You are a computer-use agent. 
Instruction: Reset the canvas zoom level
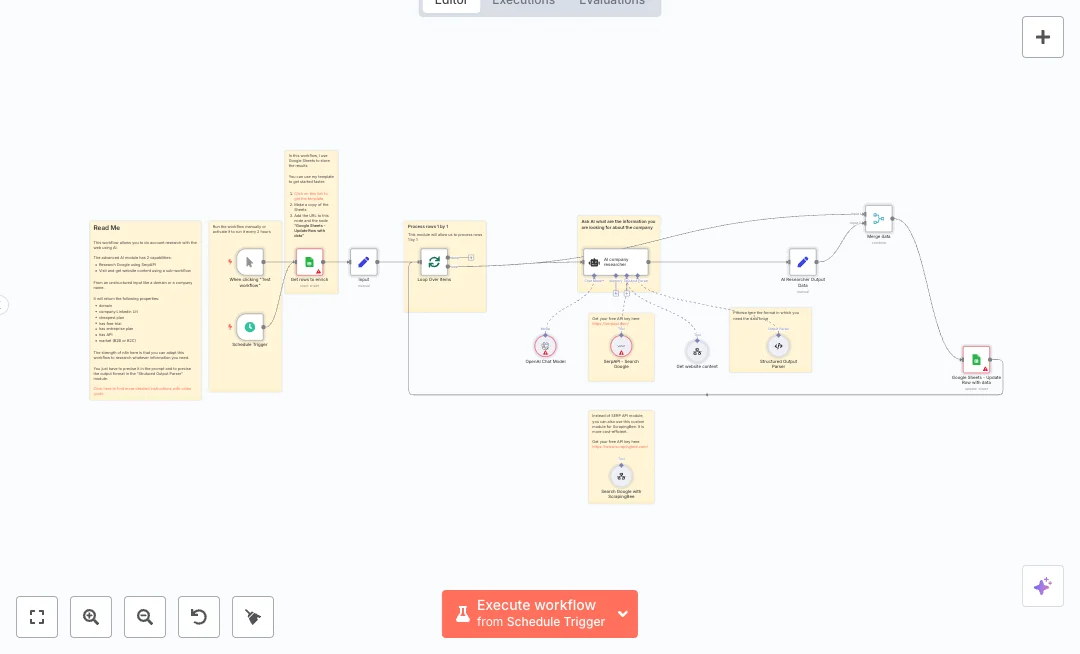[x=199, y=617]
